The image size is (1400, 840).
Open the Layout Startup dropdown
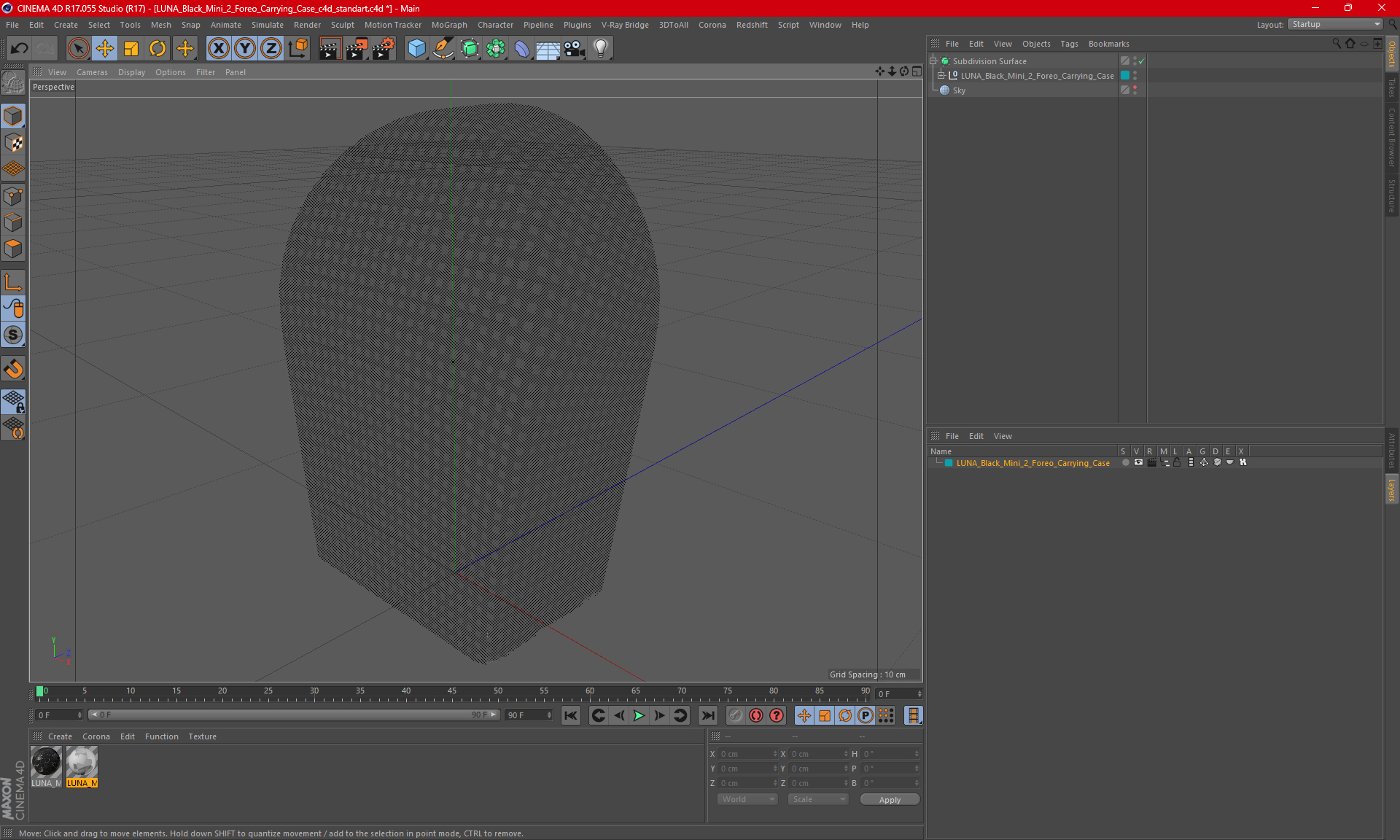coord(1336,24)
